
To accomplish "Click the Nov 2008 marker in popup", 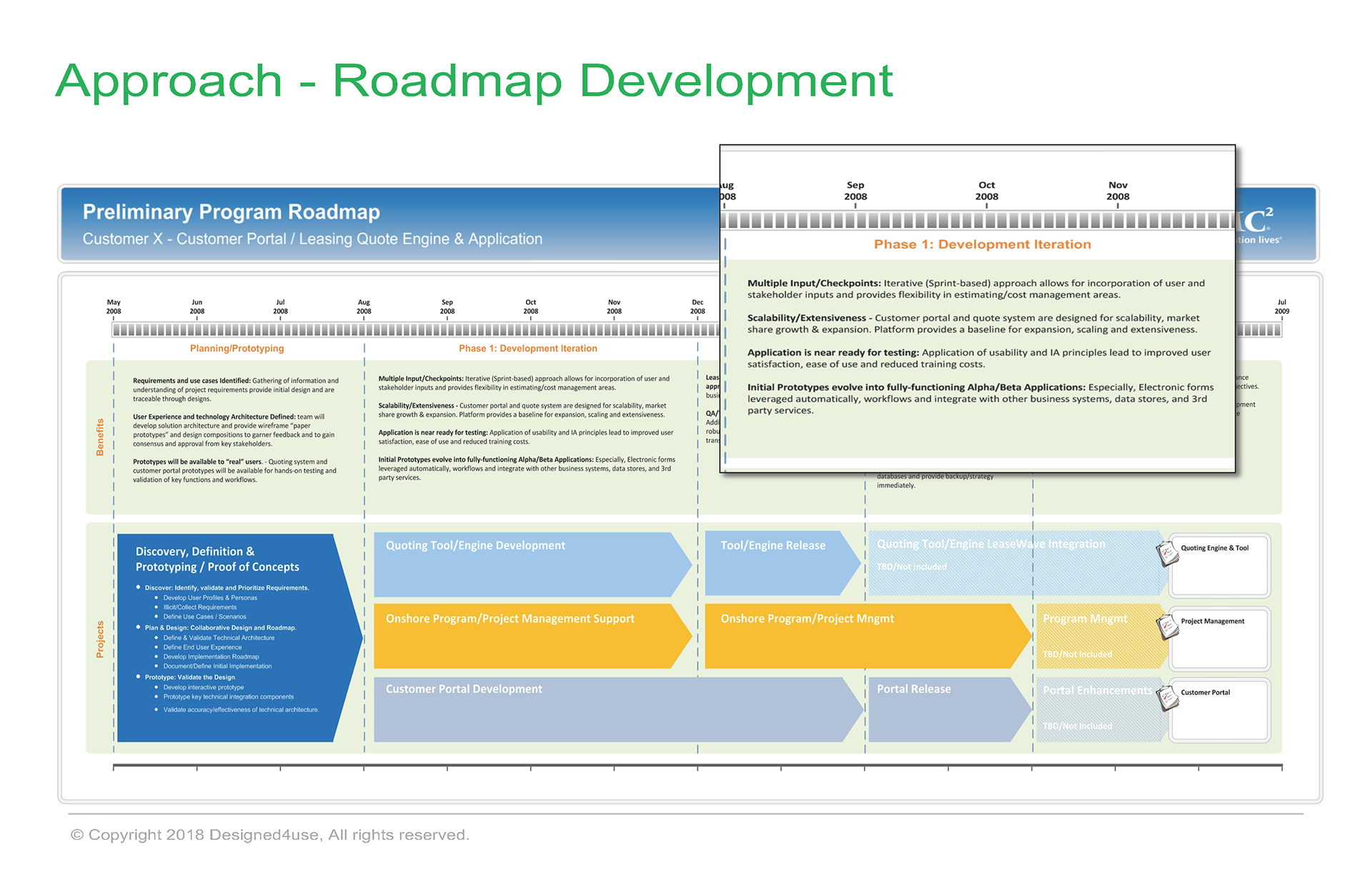I will [1118, 191].
